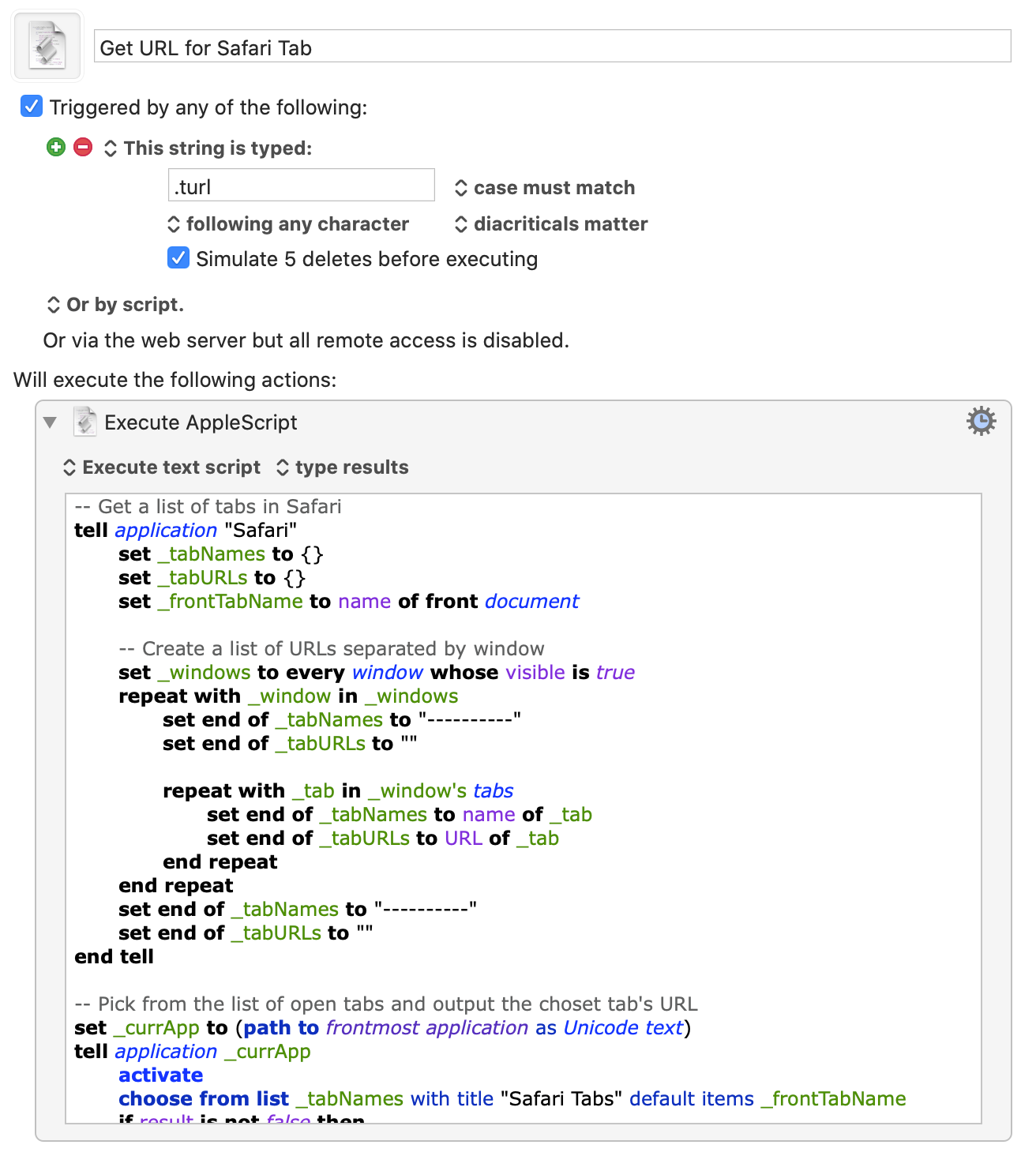Open the action gear menu
This screenshot has width=1036, height=1156.
981,421
